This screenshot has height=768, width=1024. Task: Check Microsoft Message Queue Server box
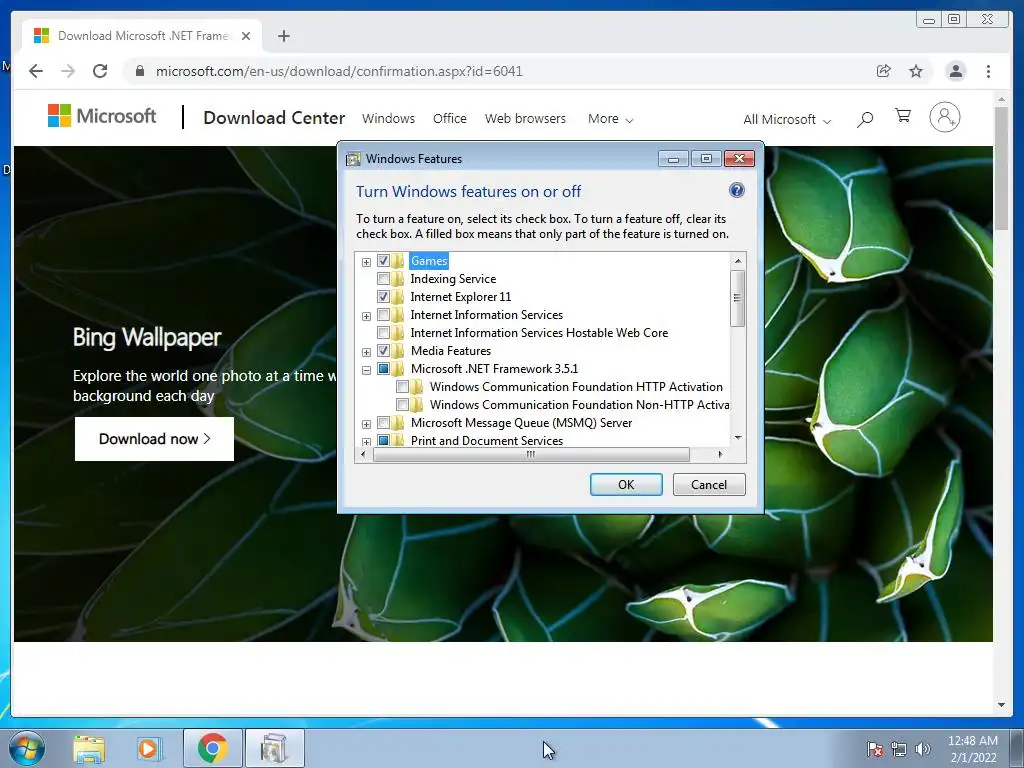[x=383, y=423]
